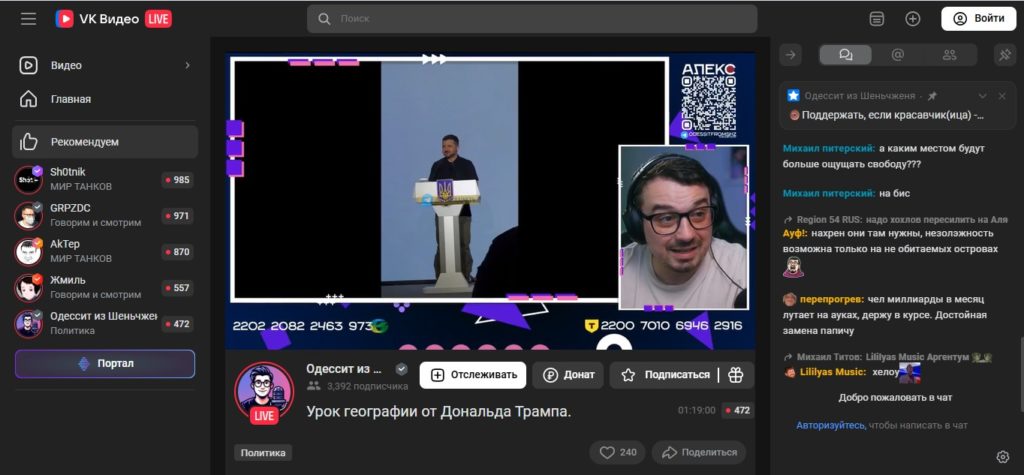Collapse chat with arrow icon
Image resolution: width=1024 pixels, height=475 pixels.
(x=790, y=55)
